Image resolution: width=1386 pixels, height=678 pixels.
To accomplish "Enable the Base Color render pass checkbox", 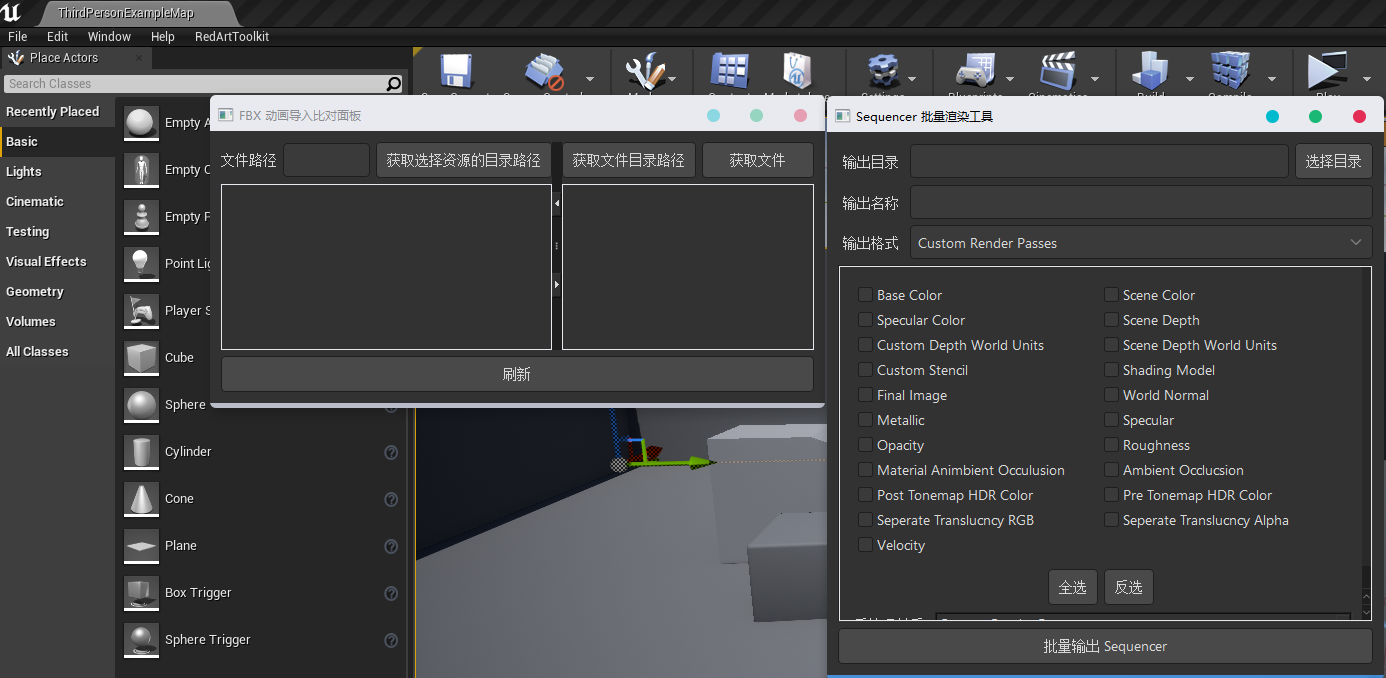I will pos(865,295).
